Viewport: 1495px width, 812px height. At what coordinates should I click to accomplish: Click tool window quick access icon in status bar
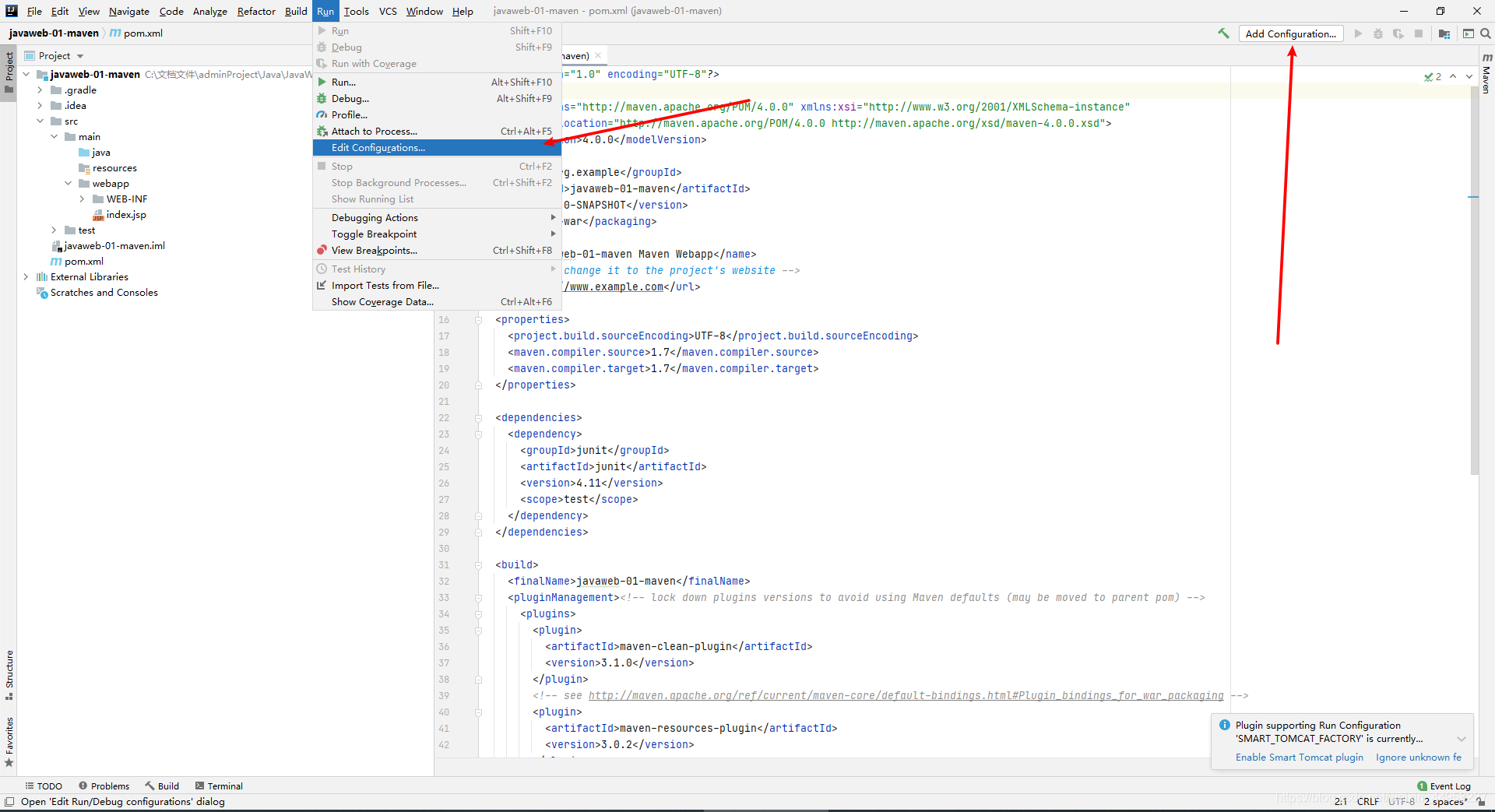[x=9, y=802]
